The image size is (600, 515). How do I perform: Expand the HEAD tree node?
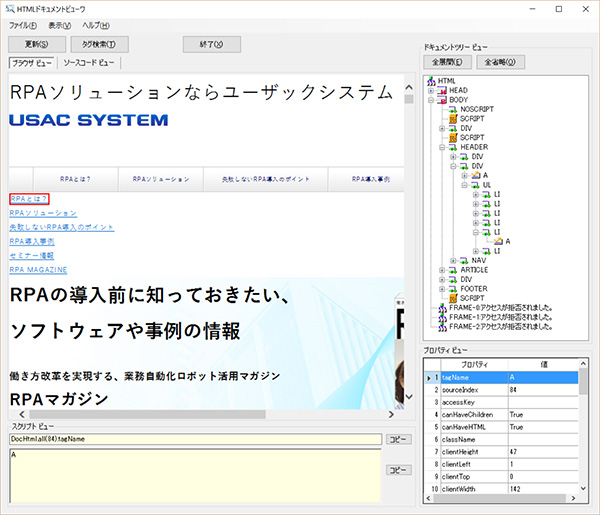[431, 91]
